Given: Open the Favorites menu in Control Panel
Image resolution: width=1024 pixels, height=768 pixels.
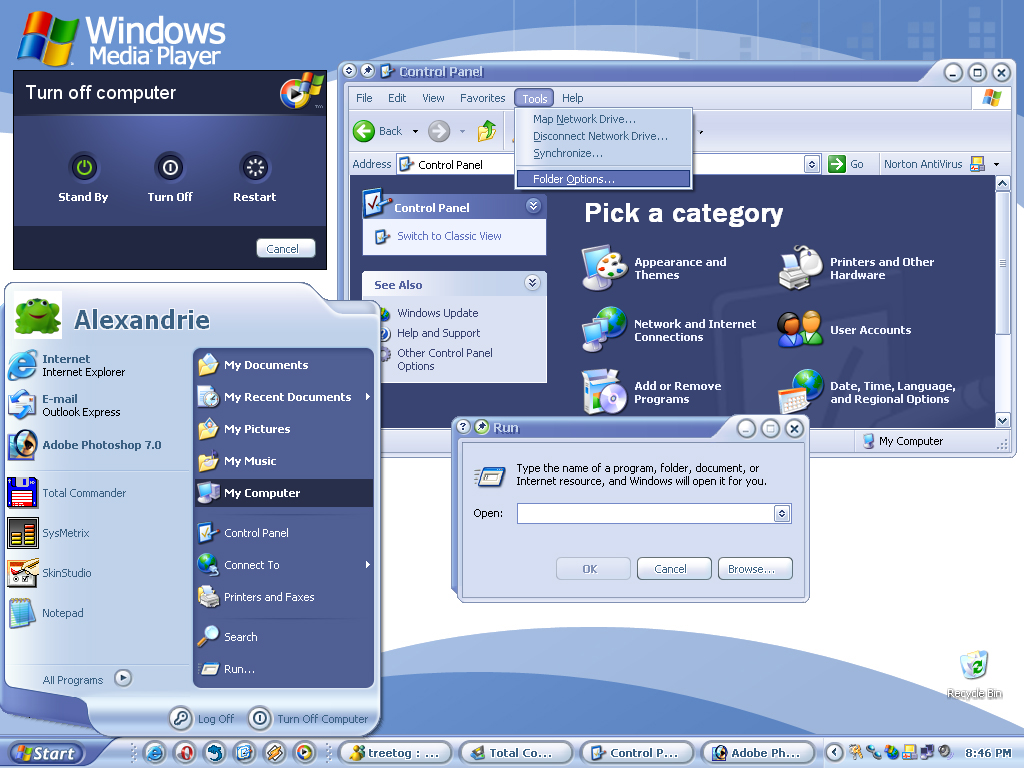Looking at the screenshot, I should 482,98.
